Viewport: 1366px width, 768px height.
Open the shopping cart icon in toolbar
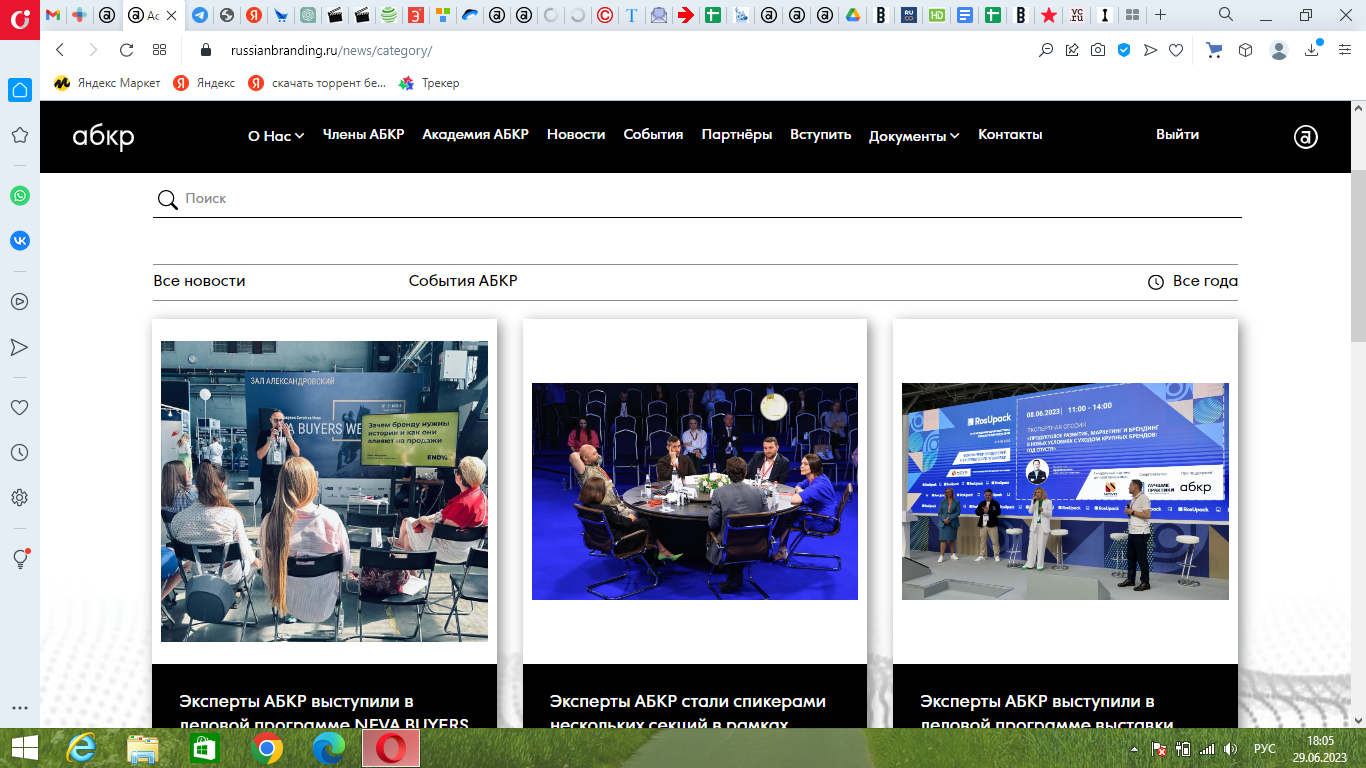tap(1214, 50)
